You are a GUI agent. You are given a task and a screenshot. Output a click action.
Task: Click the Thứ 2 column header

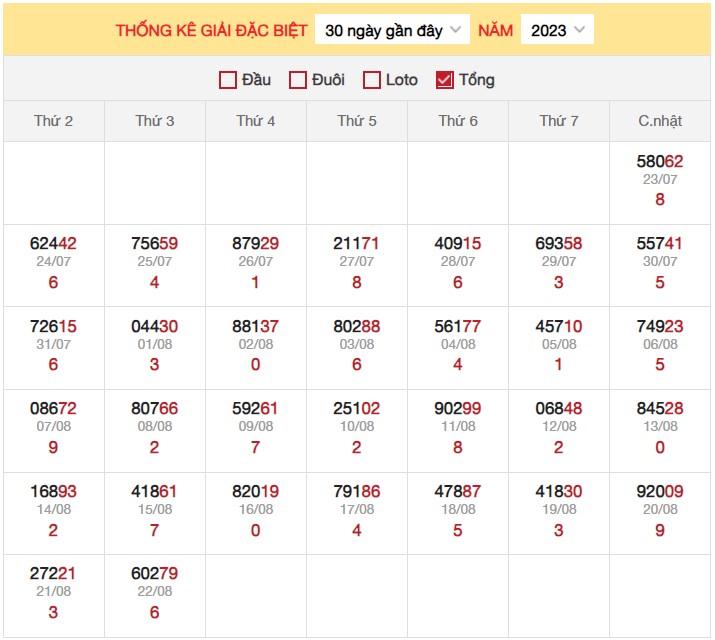[x=54, y=121]
